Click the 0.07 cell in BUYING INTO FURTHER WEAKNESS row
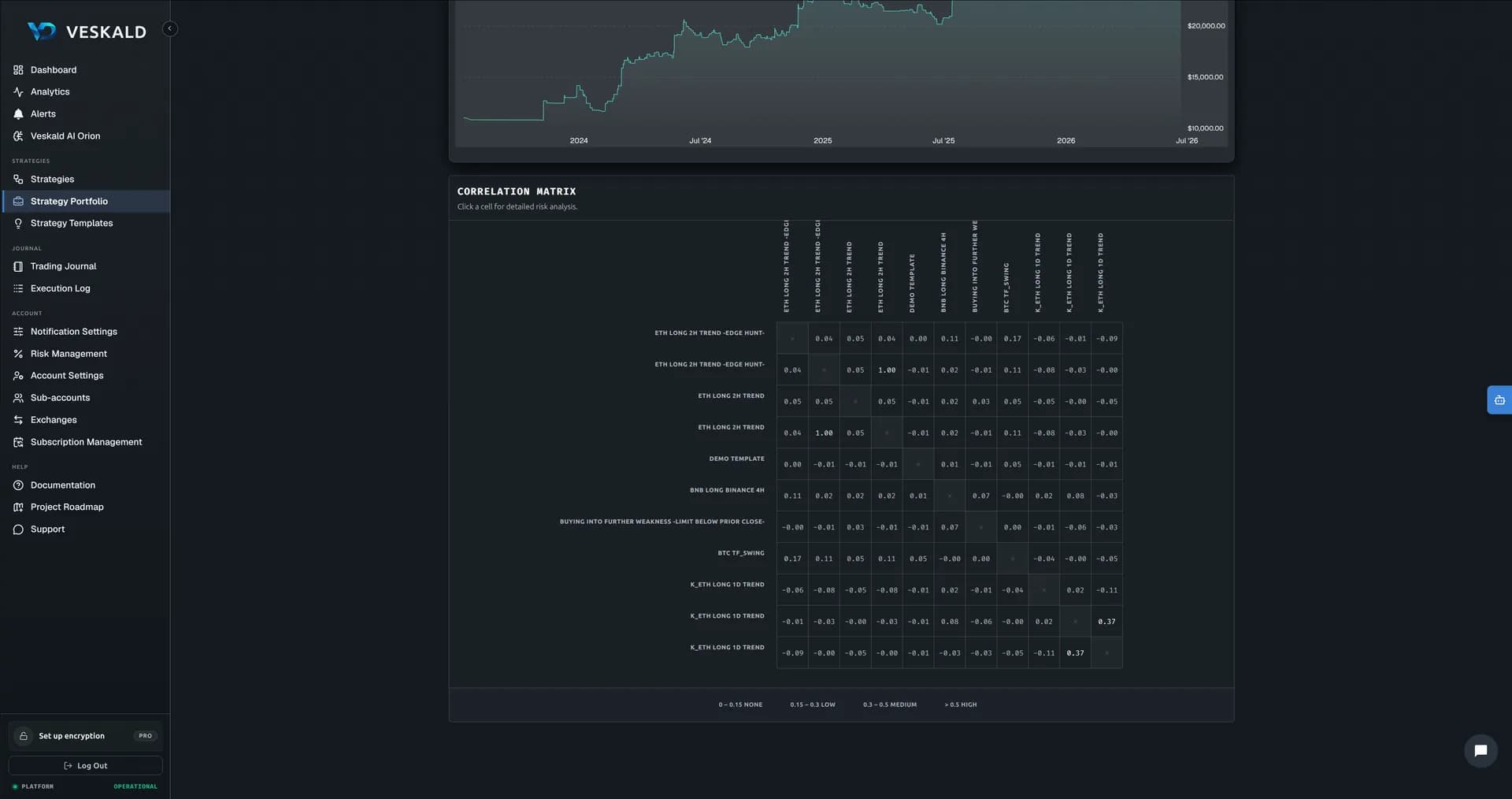This screenshot has width=1512, height=799. click(x=950, y=528)
